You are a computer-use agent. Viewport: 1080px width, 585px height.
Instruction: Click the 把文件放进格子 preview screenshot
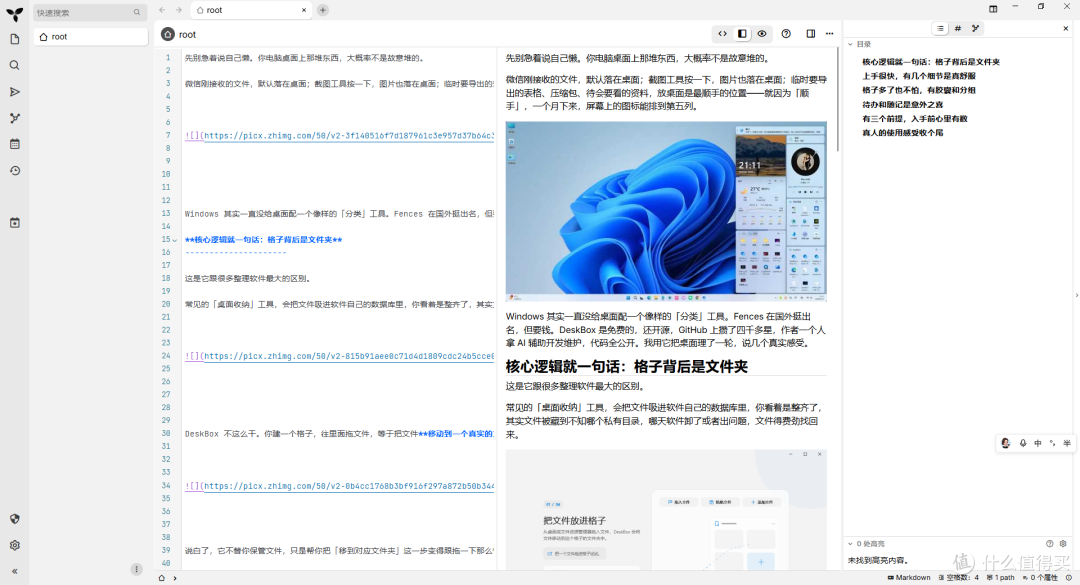(x=666, y=510)
